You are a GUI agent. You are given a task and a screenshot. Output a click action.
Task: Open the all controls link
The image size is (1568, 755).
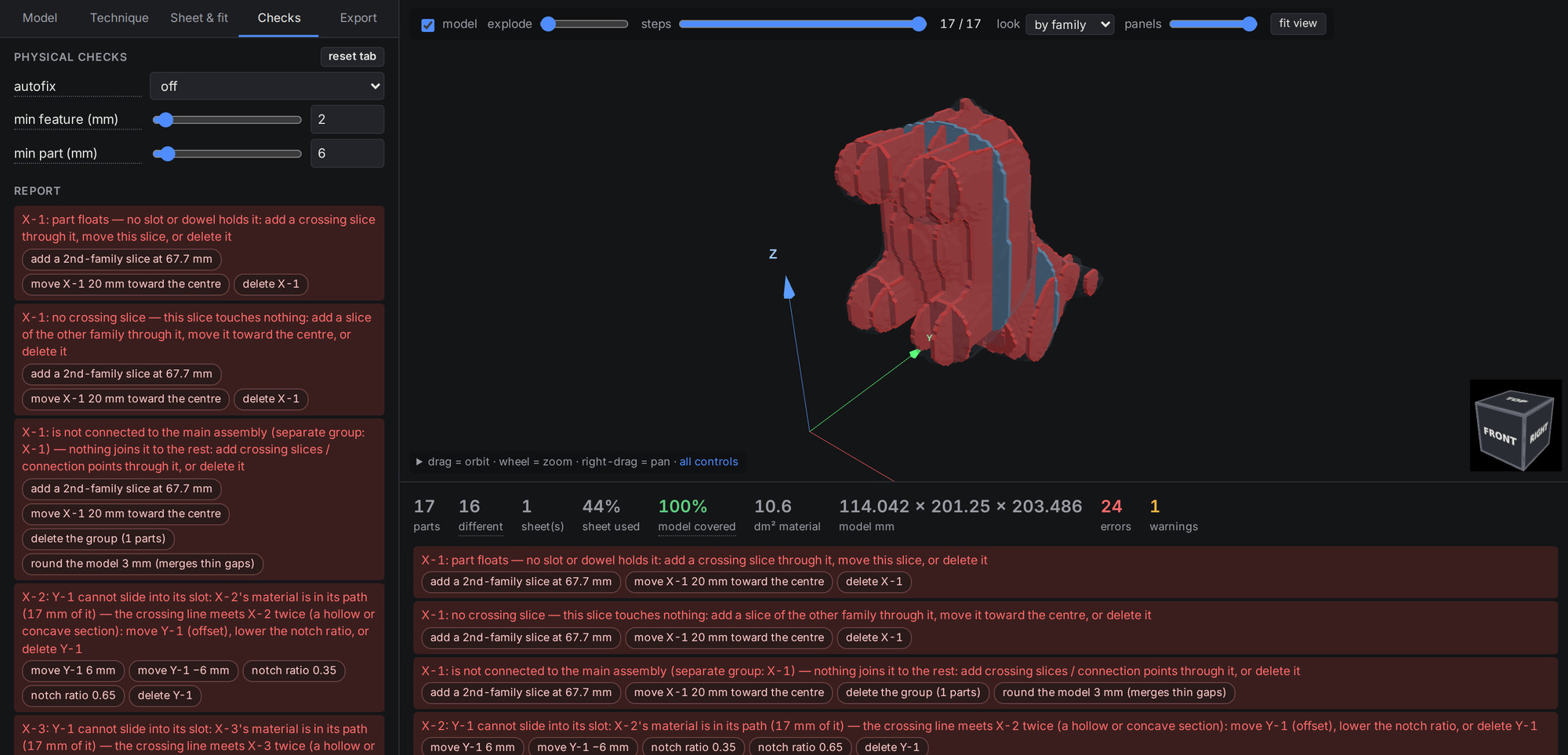tap(709, 462)
